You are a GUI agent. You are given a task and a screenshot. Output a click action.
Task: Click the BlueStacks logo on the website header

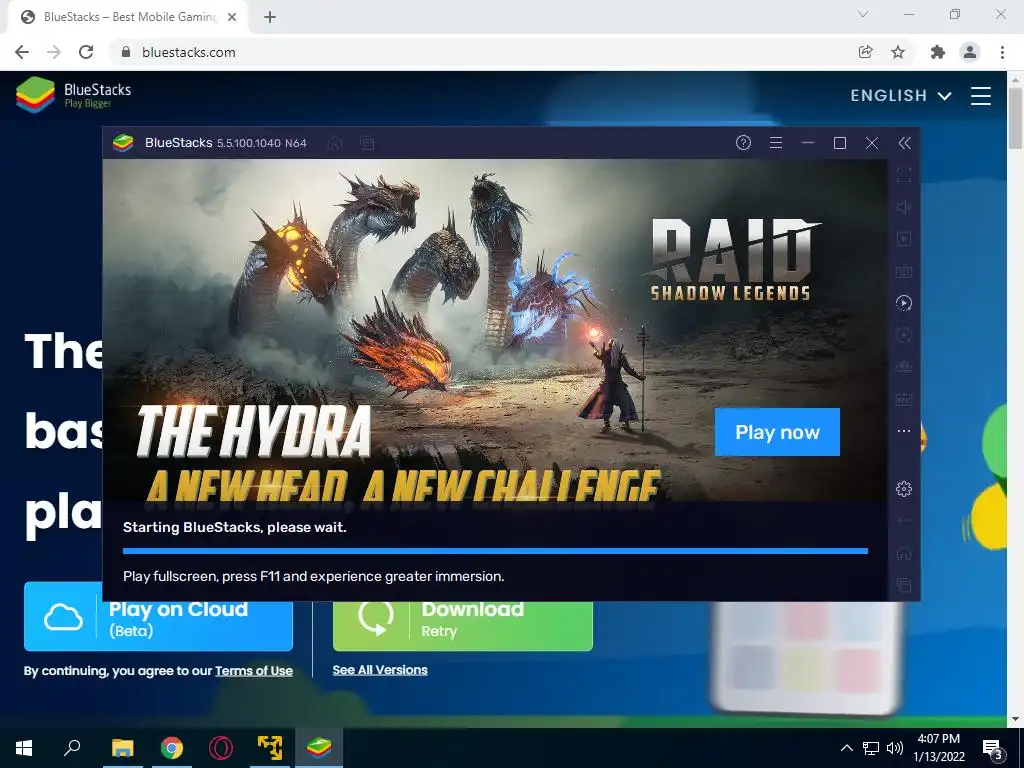point(73,95)
